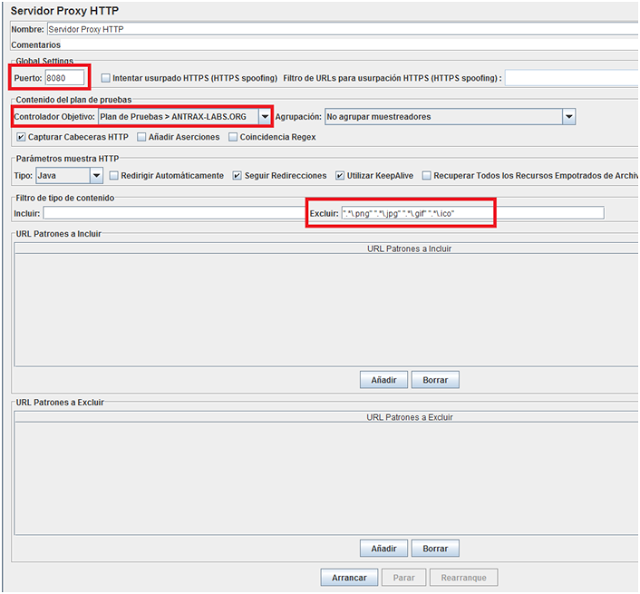Uncheck the Utilizar KeepAlive option
The width and height of the screenshot is (640, 594).
click(x=340, y=176)
